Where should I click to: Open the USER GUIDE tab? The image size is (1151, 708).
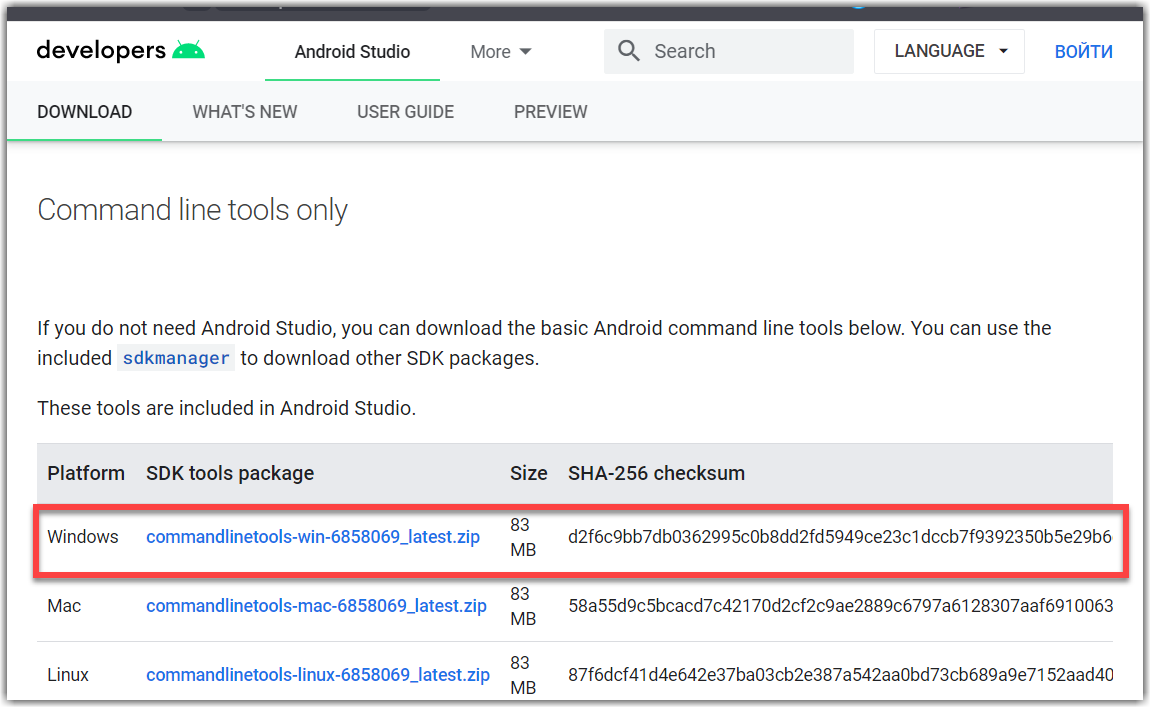click(x=405, y=111)
